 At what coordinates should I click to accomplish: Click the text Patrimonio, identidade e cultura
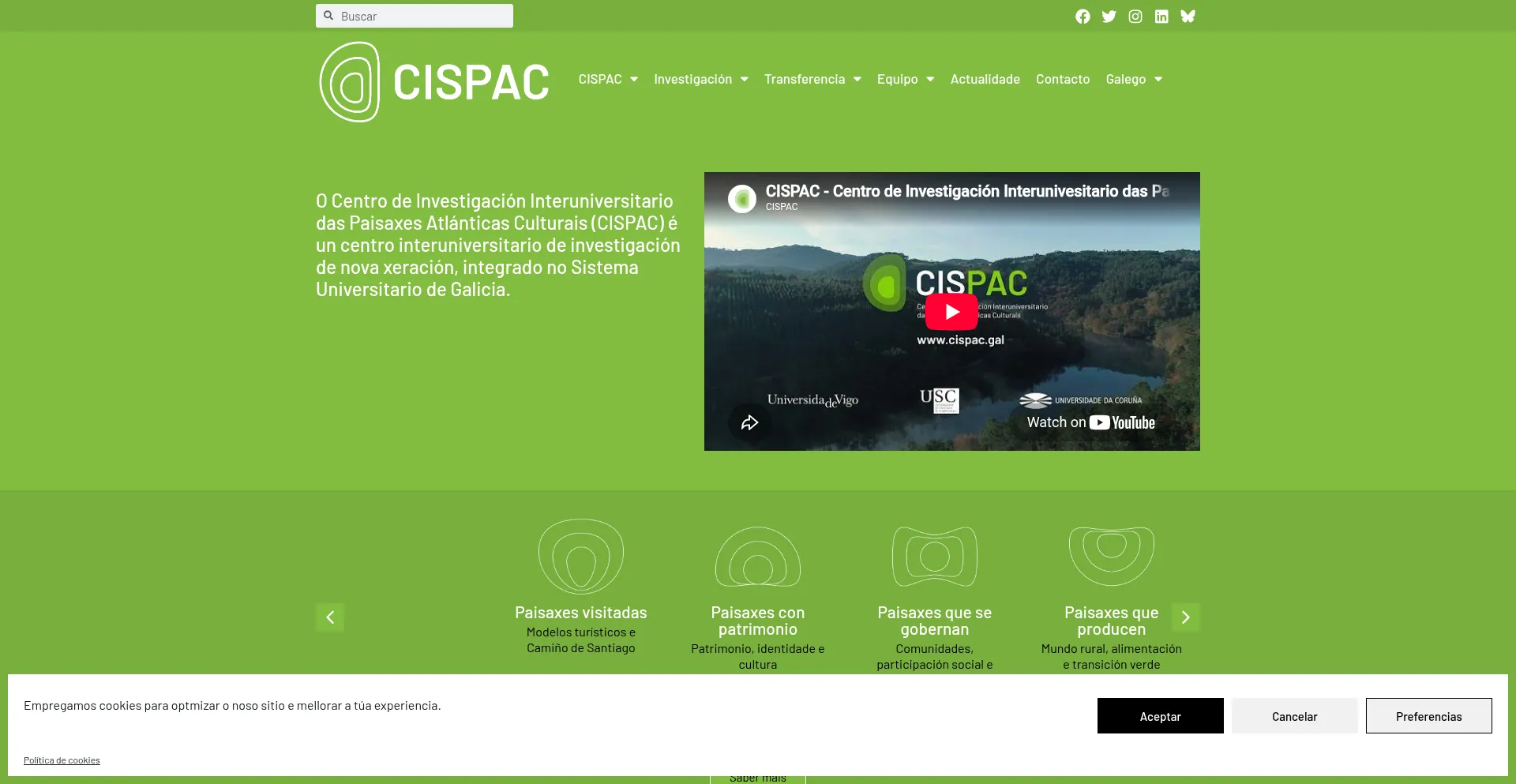pos(758,657)
